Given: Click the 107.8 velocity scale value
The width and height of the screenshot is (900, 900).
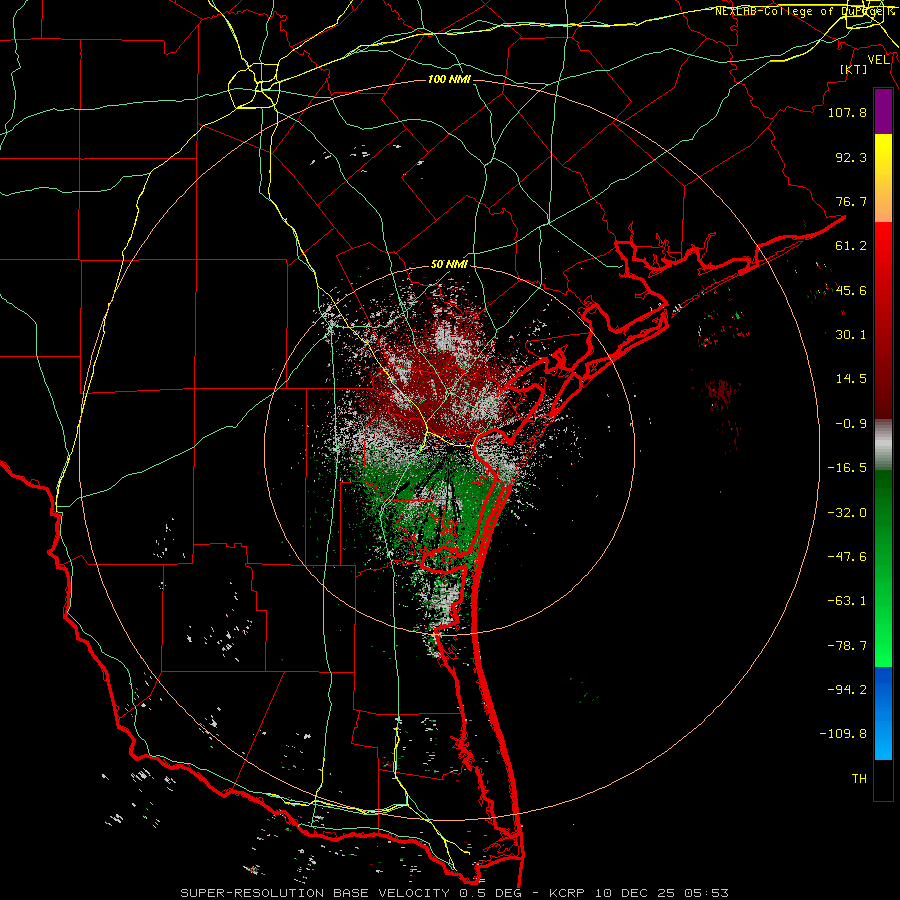Looking at the screenshot, I should click(x=847, y=112).
